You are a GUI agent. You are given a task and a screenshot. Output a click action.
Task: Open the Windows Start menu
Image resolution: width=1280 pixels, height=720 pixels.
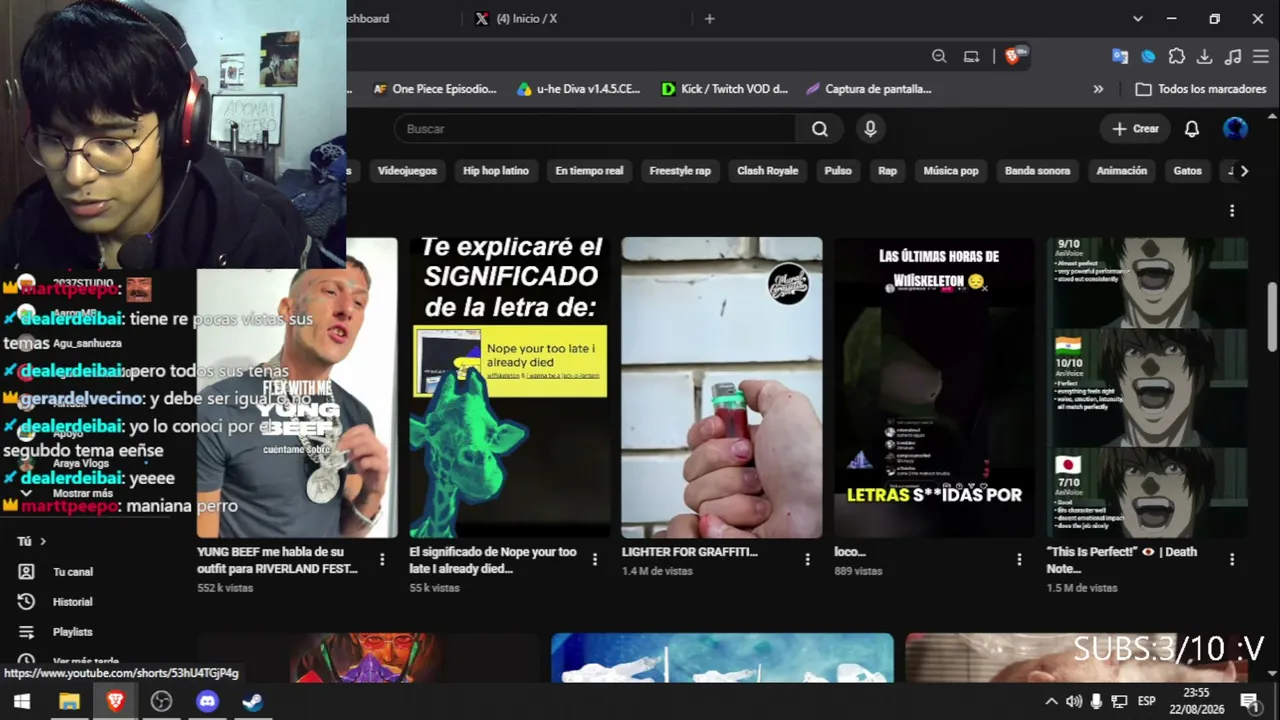[x=22, y=701]
